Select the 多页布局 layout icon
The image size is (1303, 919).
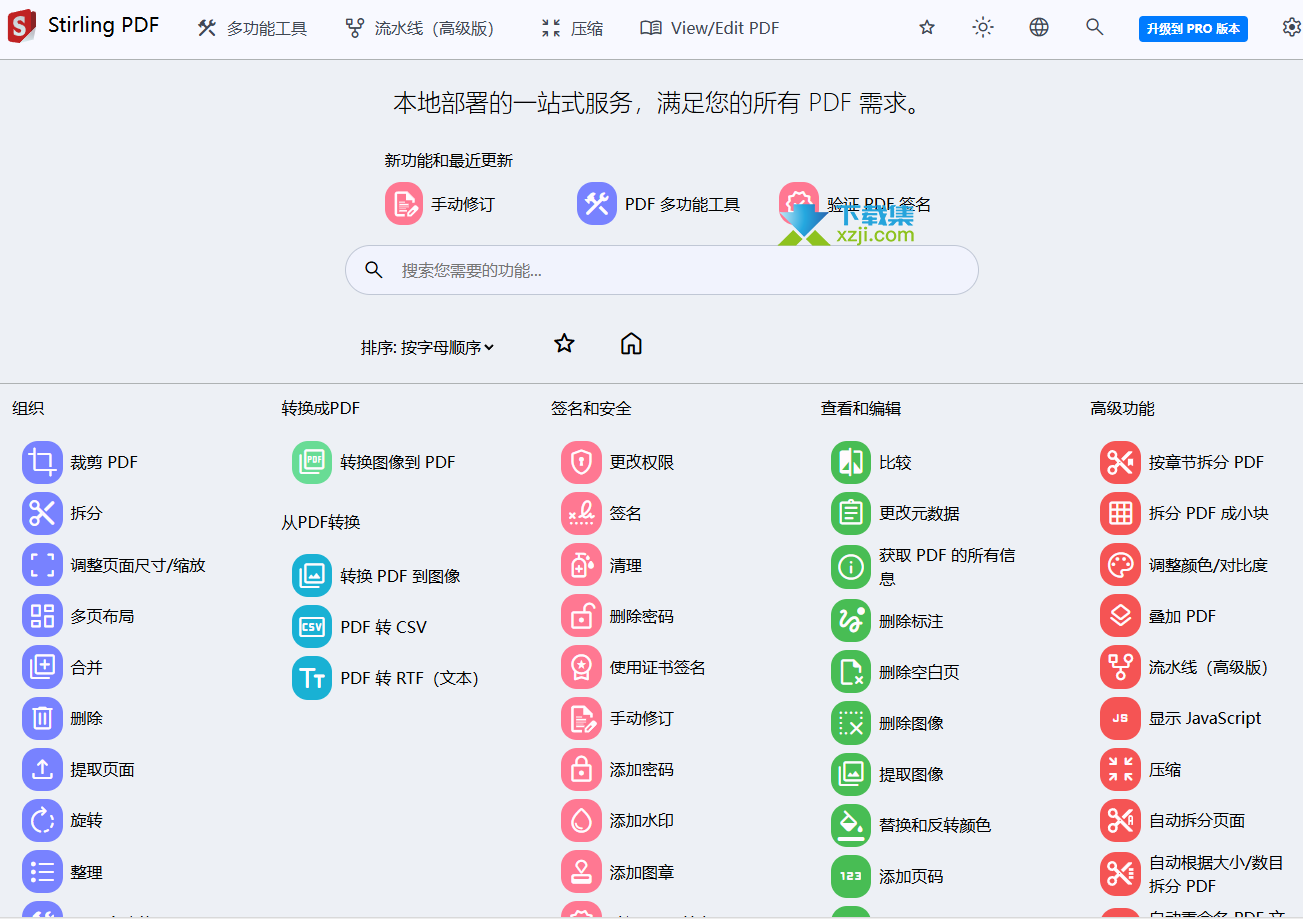coord(42,616)
